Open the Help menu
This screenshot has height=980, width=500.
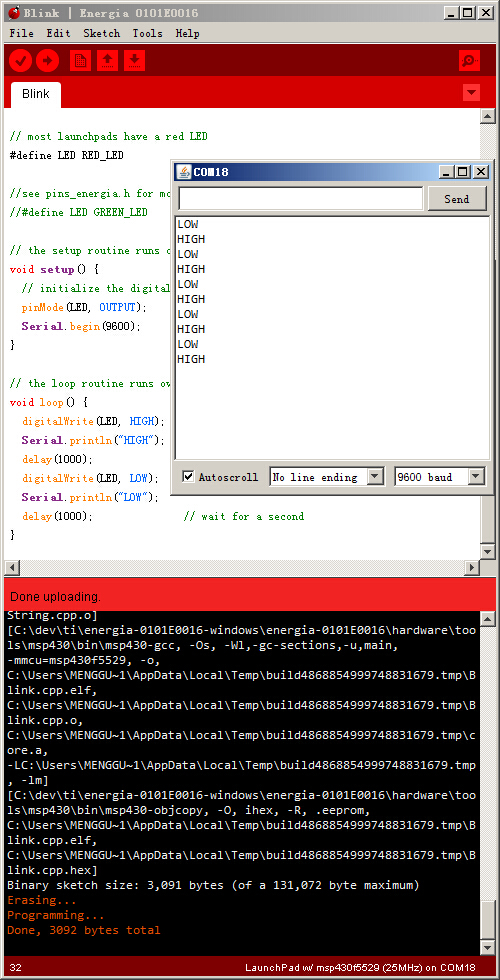[x=188, y=33]
